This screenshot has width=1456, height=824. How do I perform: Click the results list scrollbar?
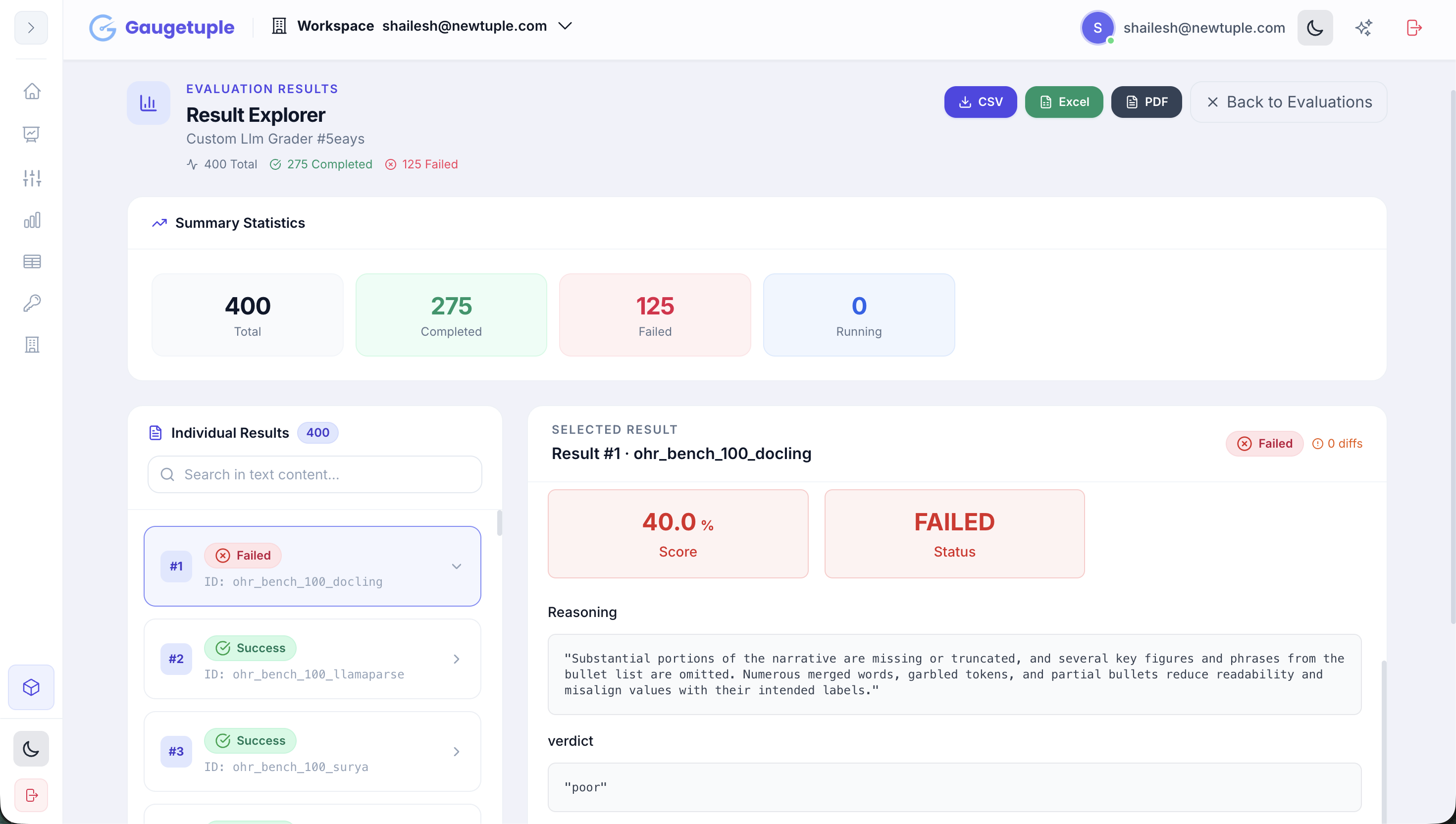pyautogui.click(x=499, y=522)
